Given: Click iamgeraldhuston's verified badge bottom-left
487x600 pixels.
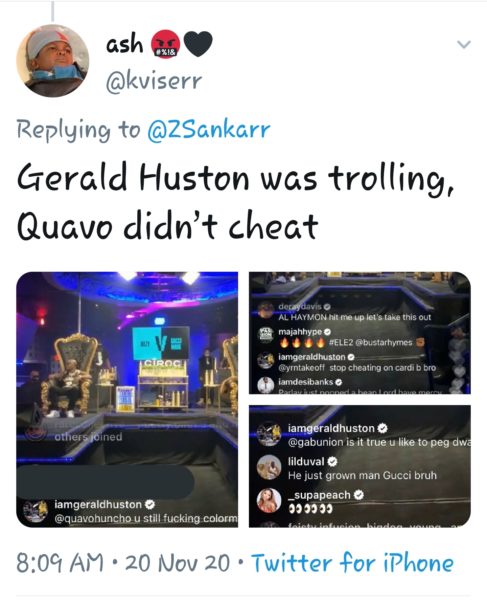Looking at the screenshot, I should click(x=151, y=504).
